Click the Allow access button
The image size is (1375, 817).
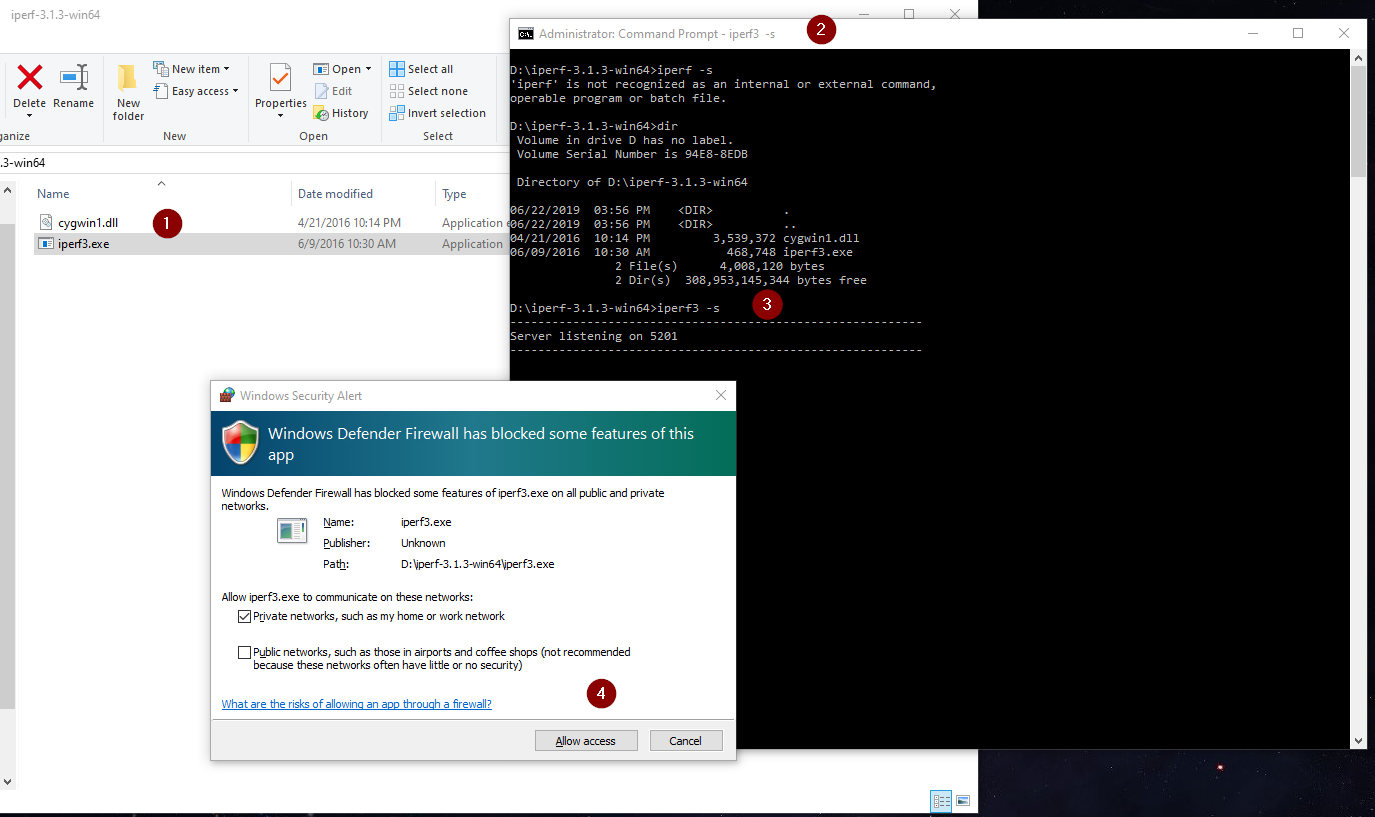586,741
